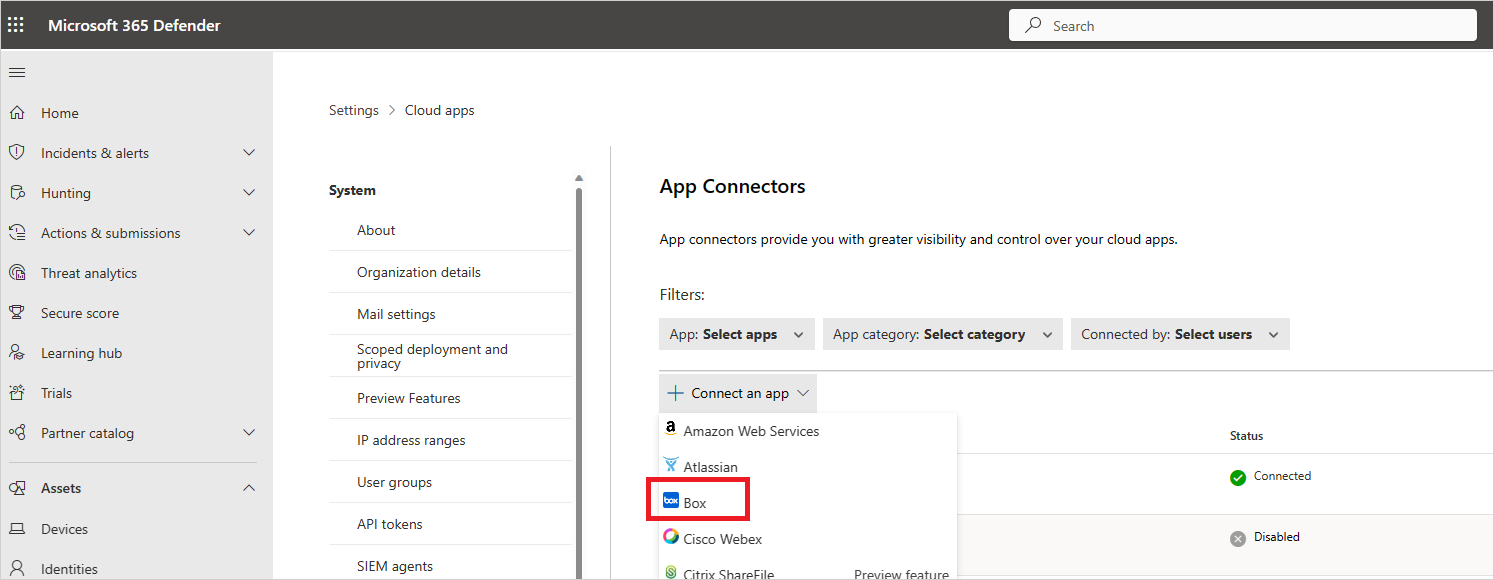This screenshot has width=1494, height=580.
Task: Click the Trials gift icon
Action: (x=17, y=393)
